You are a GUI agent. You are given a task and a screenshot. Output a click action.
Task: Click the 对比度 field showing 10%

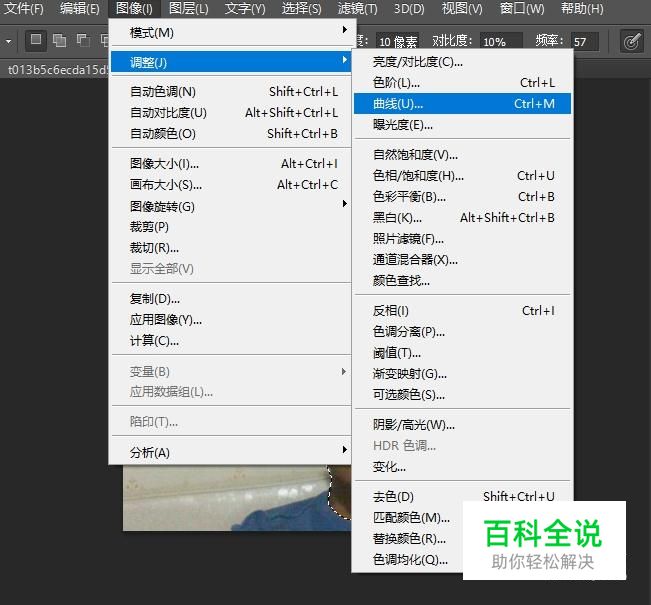coord(501,42)
